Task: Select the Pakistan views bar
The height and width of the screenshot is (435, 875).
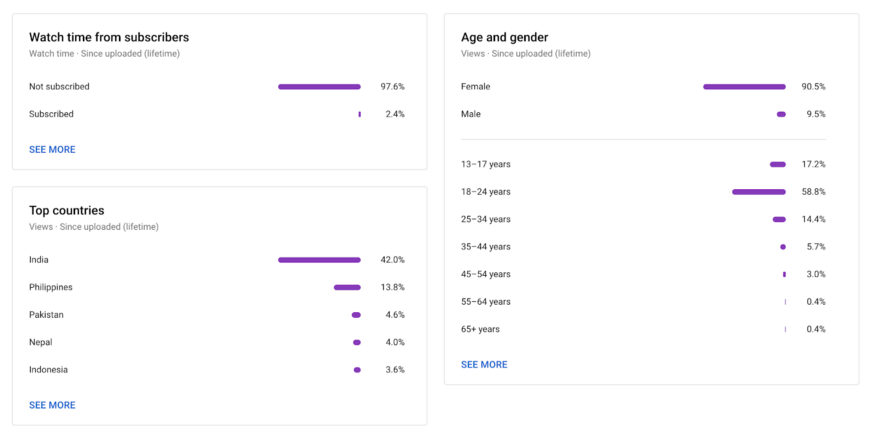Action: (356, 315)
